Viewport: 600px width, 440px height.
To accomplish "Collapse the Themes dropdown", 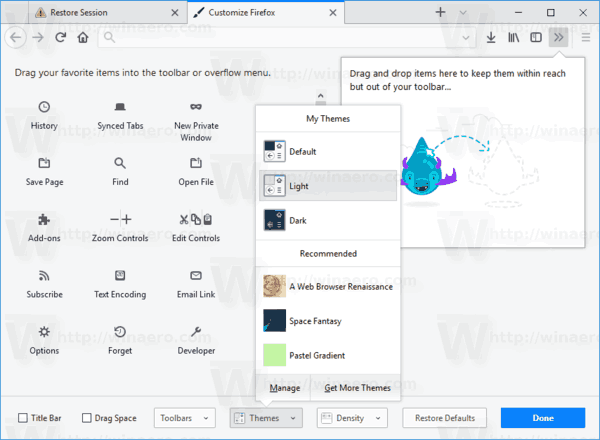I will tap(265, 418).
